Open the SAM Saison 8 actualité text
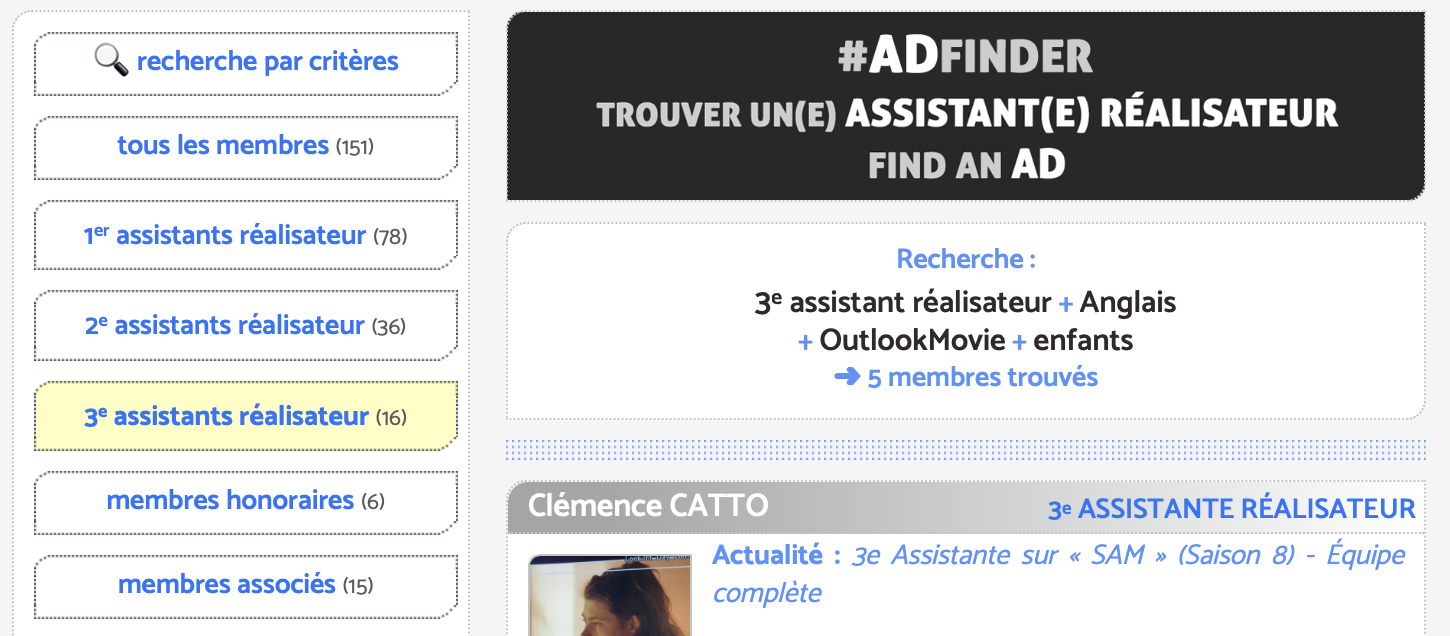The width and height of the screenshot is (1450, 636). tap(1058, 574)
